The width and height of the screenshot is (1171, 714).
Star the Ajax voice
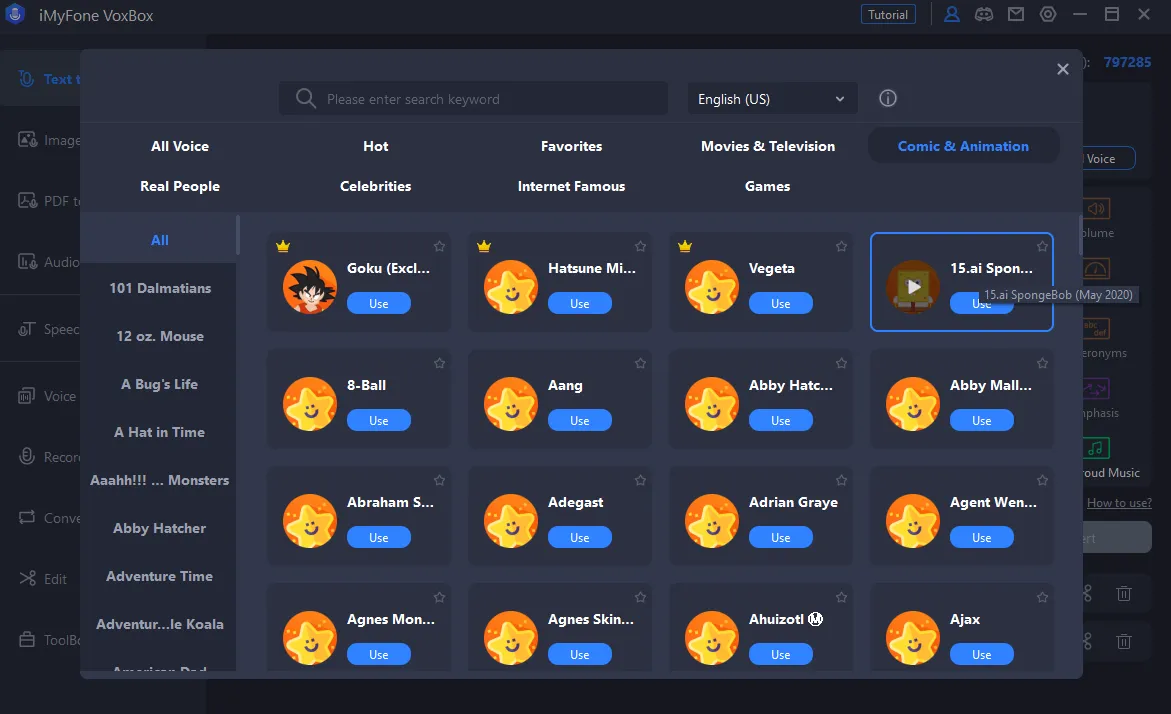pos(1043,597)
